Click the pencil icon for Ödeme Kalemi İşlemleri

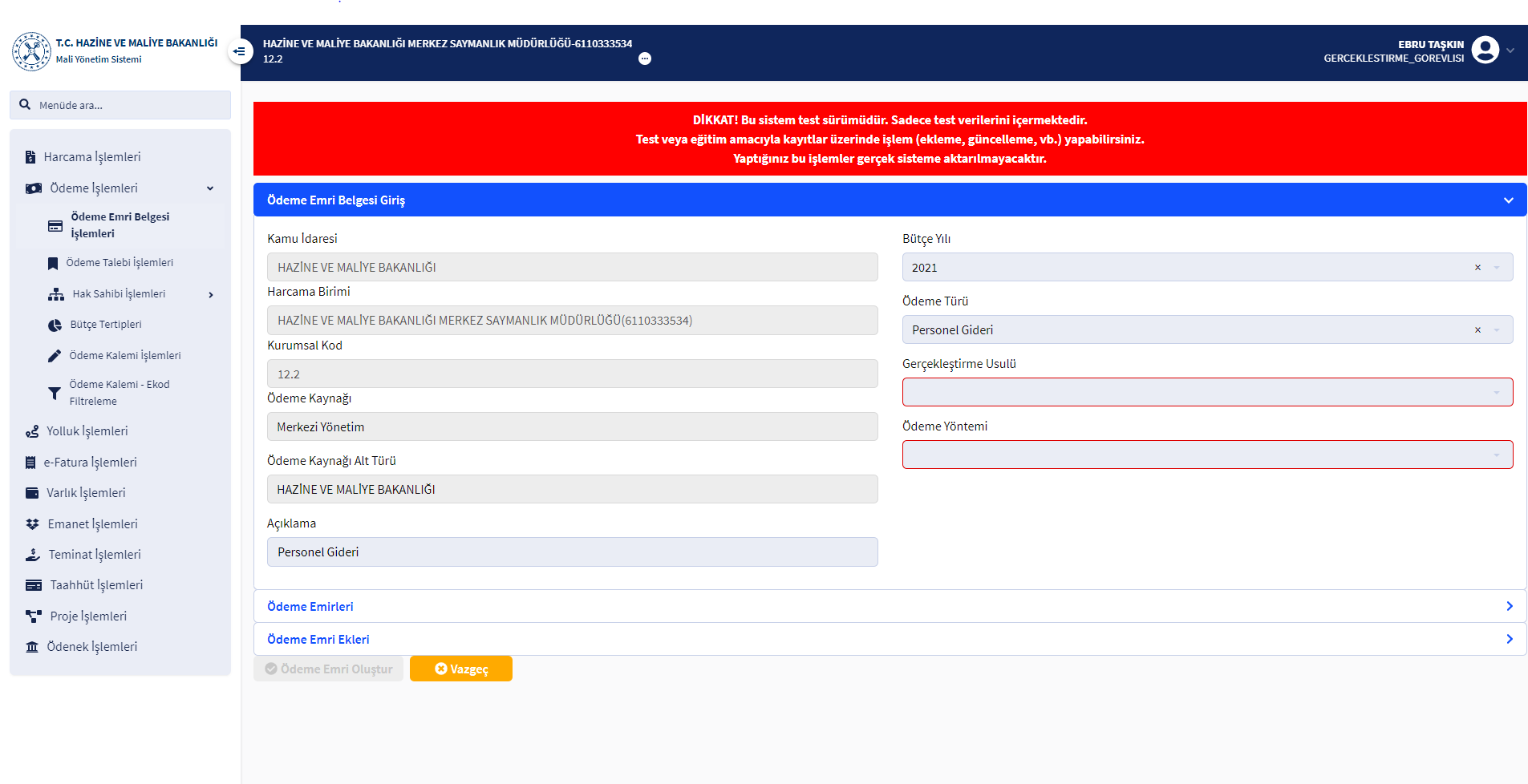55,356
